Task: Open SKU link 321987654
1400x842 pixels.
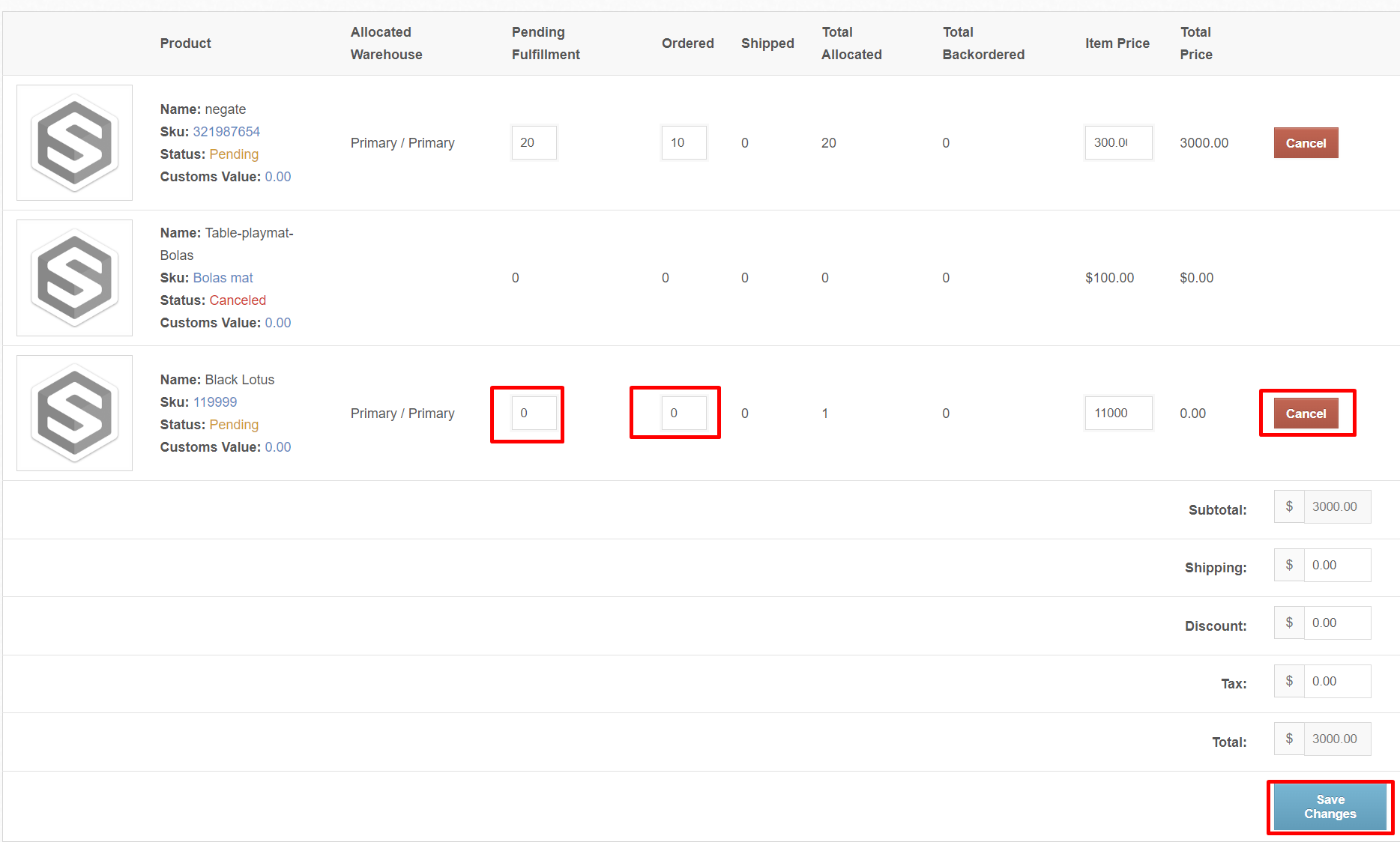Action: coord(226,132)
